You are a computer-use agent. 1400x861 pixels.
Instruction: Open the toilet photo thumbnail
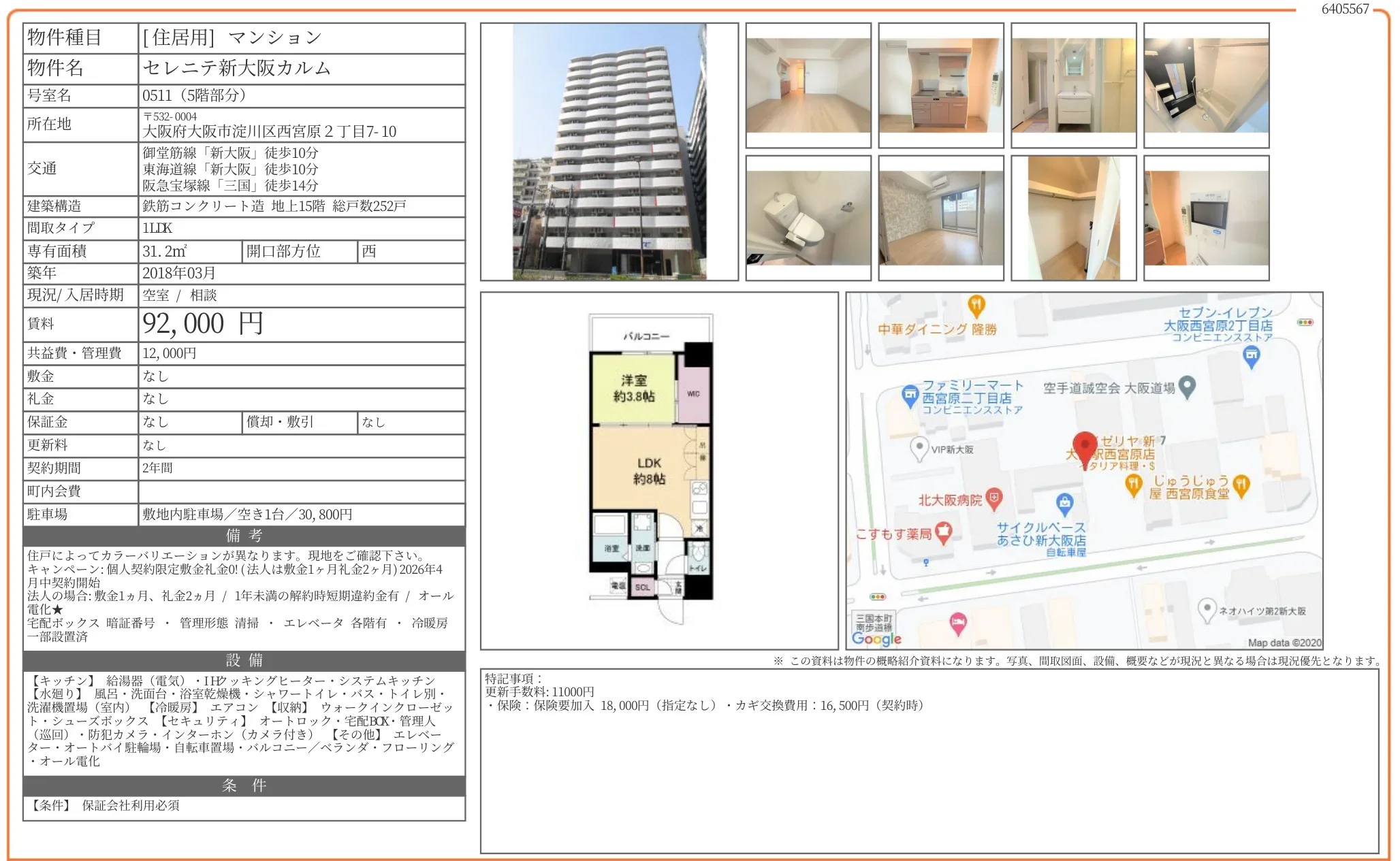pyautogui.click(x=808, y=218)
